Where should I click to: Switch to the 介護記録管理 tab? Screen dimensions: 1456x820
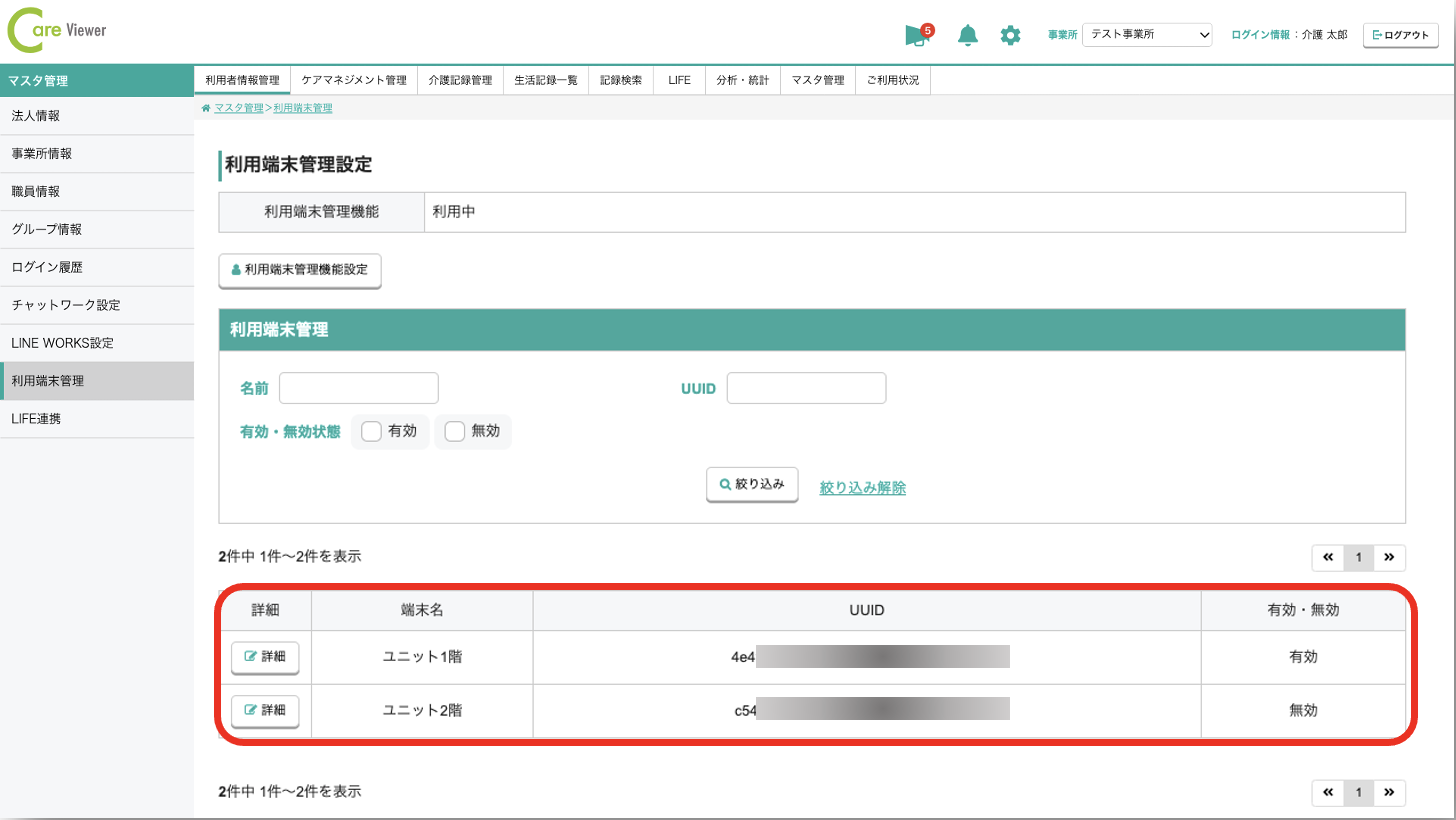point(460,80)
